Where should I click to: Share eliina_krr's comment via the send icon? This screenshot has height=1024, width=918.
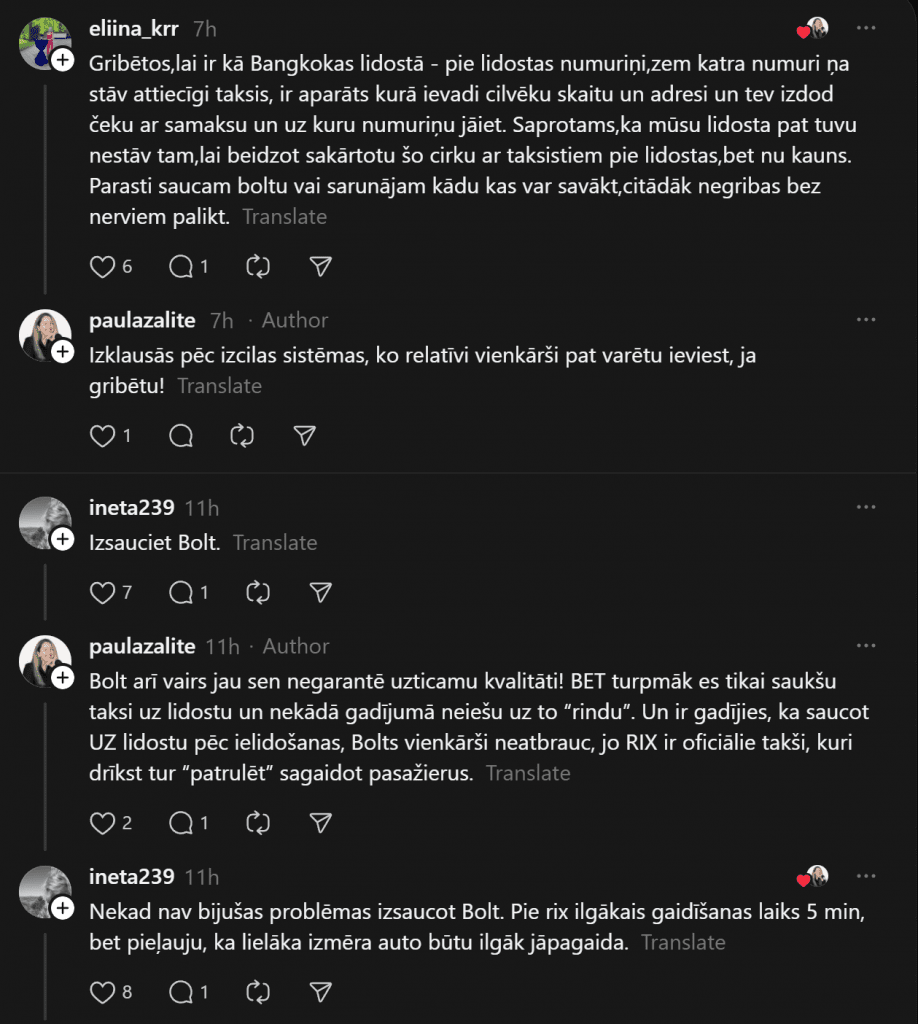pos(320,266)
